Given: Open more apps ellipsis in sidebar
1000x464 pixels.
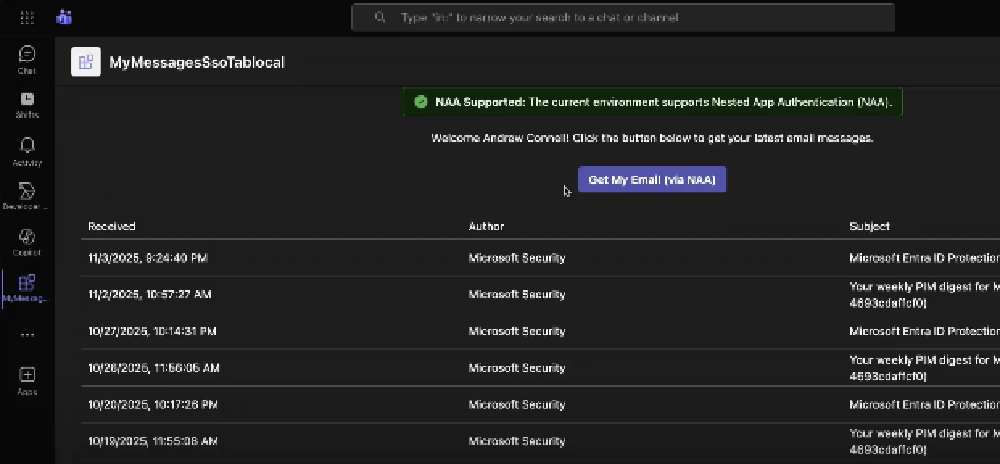Looking at the screenshot, I should tap(27, 335).
